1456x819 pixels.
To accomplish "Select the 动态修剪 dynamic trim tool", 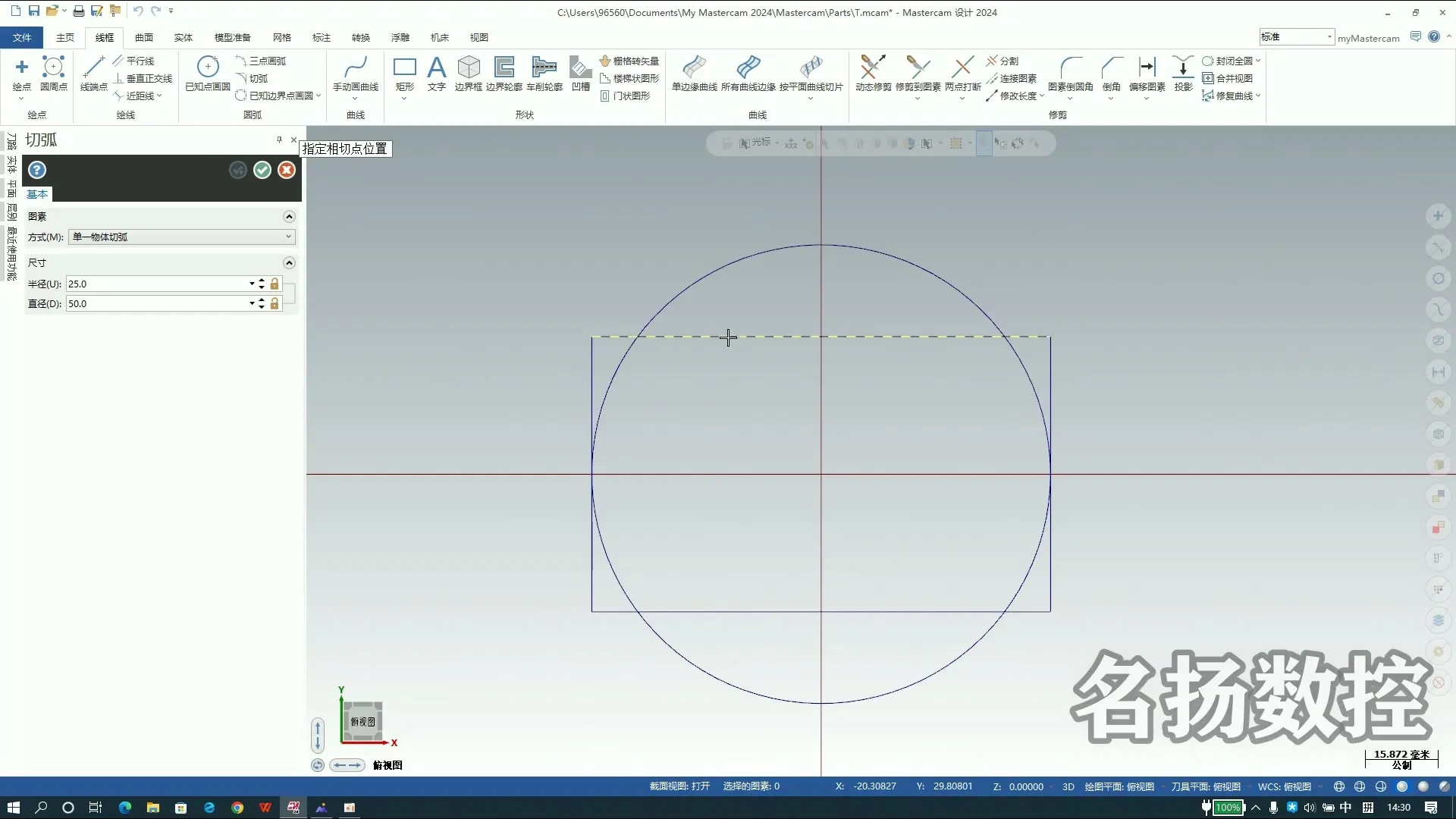I will pyautogui.click(x=873, y=68).
